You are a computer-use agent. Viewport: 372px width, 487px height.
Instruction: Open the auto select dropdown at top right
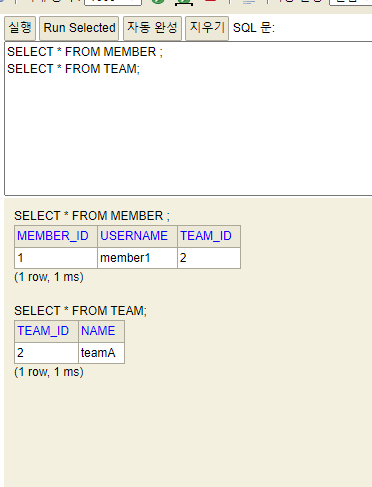[350, 2]
